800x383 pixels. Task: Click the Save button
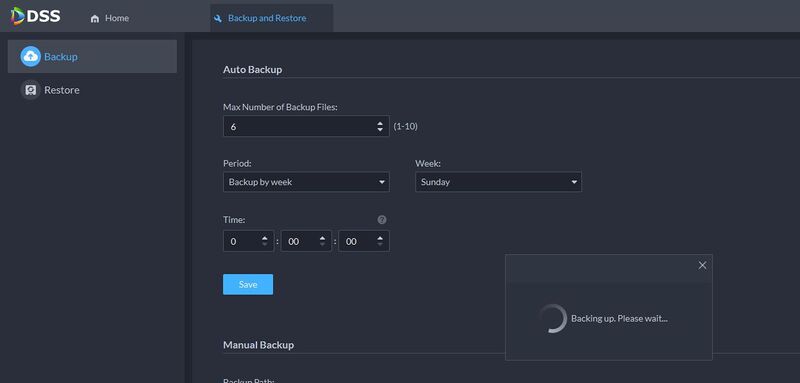click(248, 285)
